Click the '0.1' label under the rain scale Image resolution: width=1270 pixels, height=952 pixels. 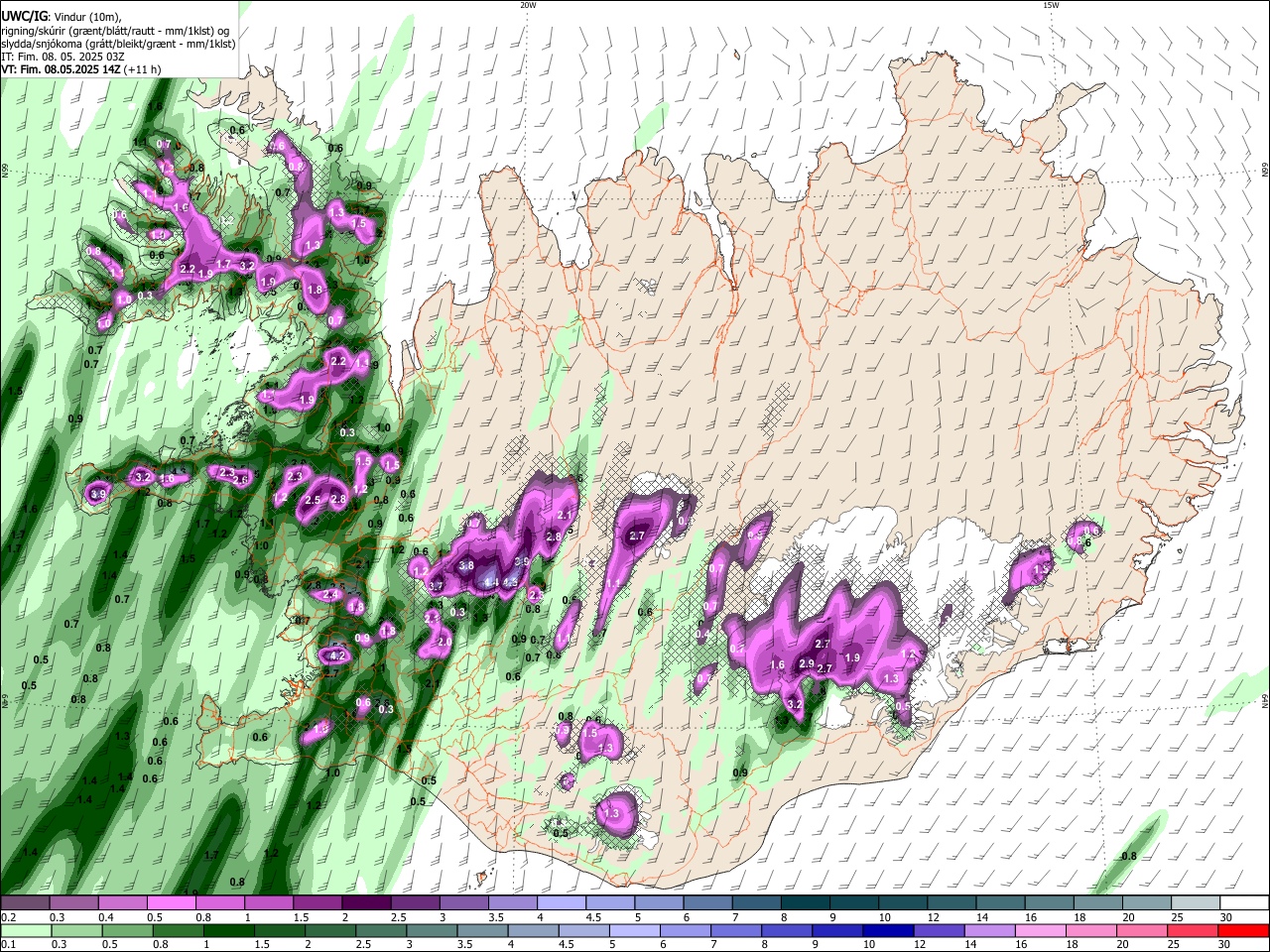[x=7, y=945]
